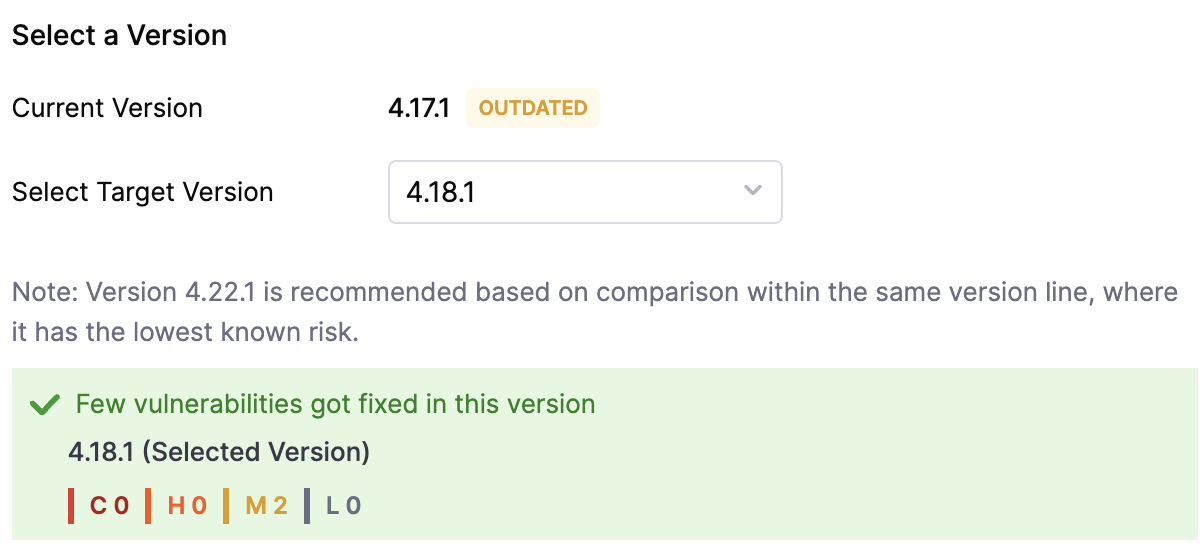Select the medium M2 vulnerability count
Image resolution: width=1204 pixels, height=554 pixels.
[x=266, y=506]
